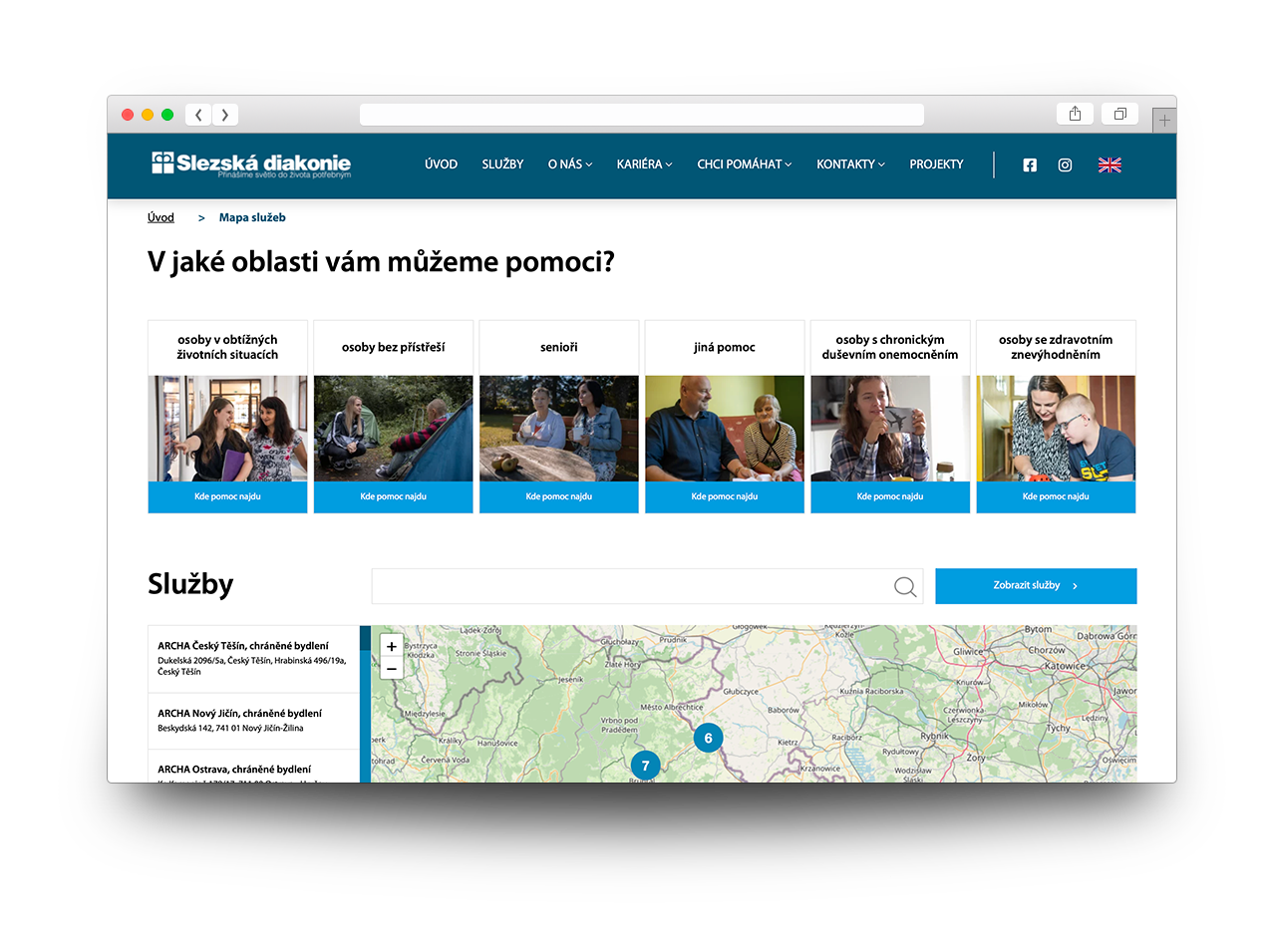Image resolution: width=1269 pixels, height=952 pixels.
Task: Click the 'osoby se zdravotním znevýhodněním' title
Action: click(1056, 347)
